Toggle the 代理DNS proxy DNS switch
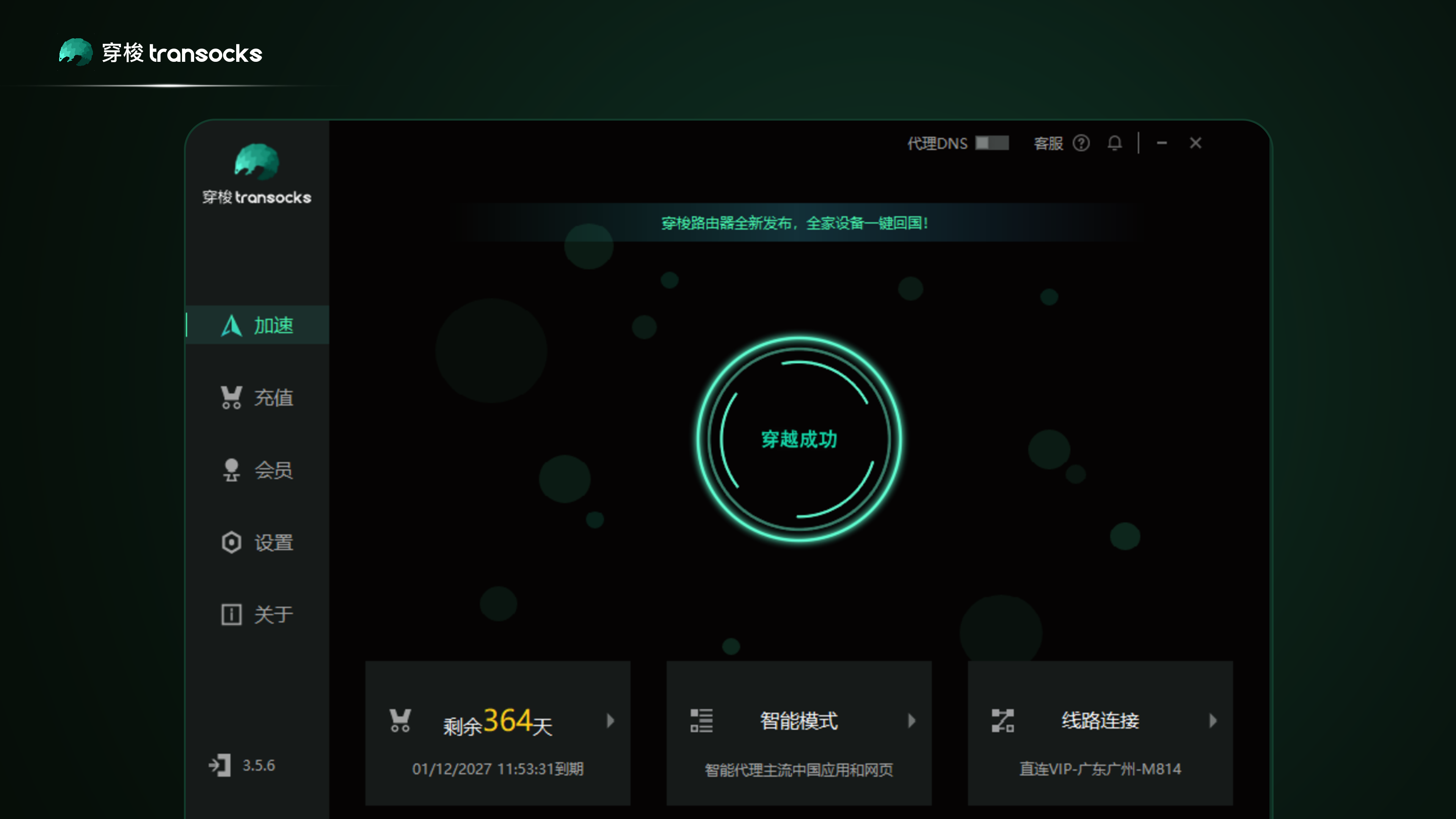This screenshot has height=819, width=1456. pyautogui.click(x=993, y=143)
